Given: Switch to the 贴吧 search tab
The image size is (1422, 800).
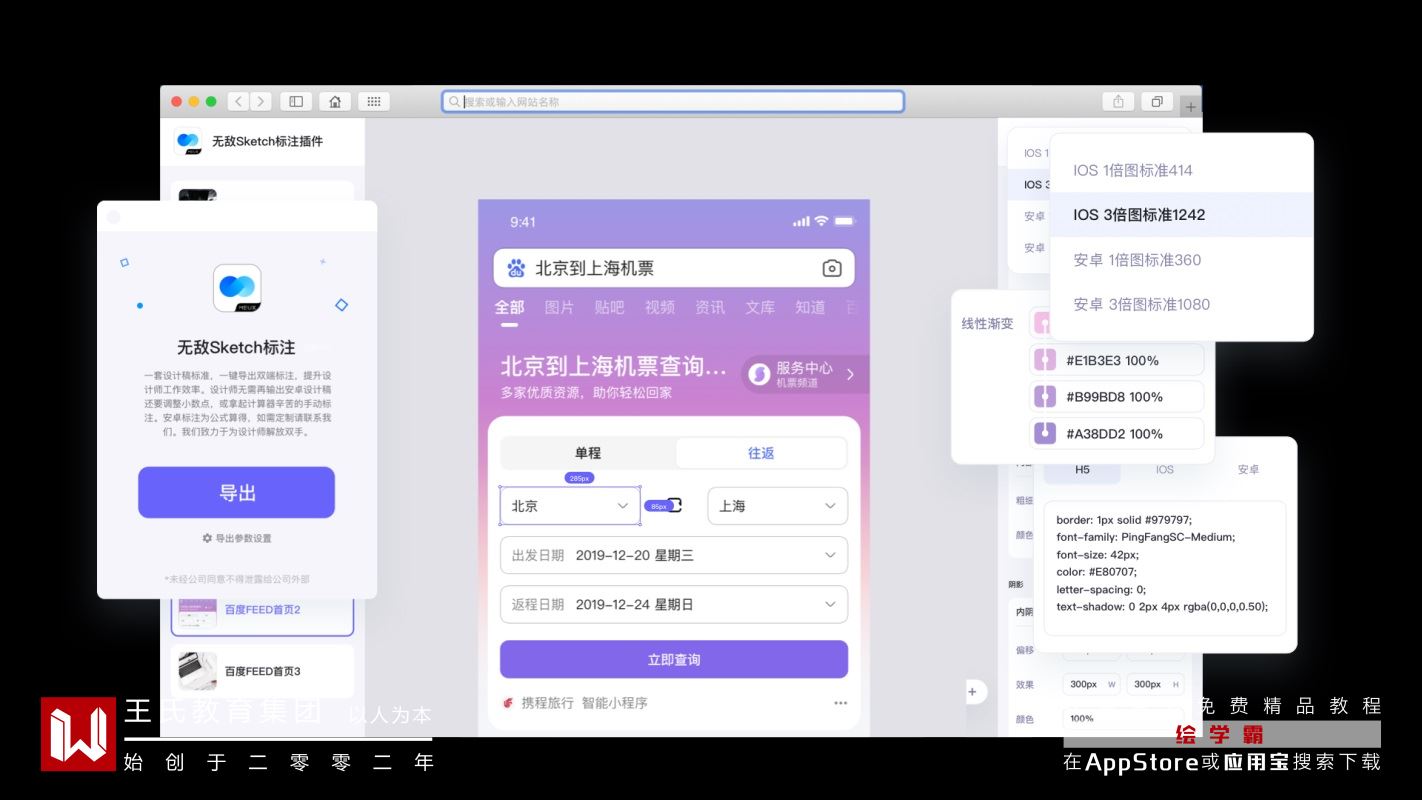Looking at the screenshot, I should [609, 307].
